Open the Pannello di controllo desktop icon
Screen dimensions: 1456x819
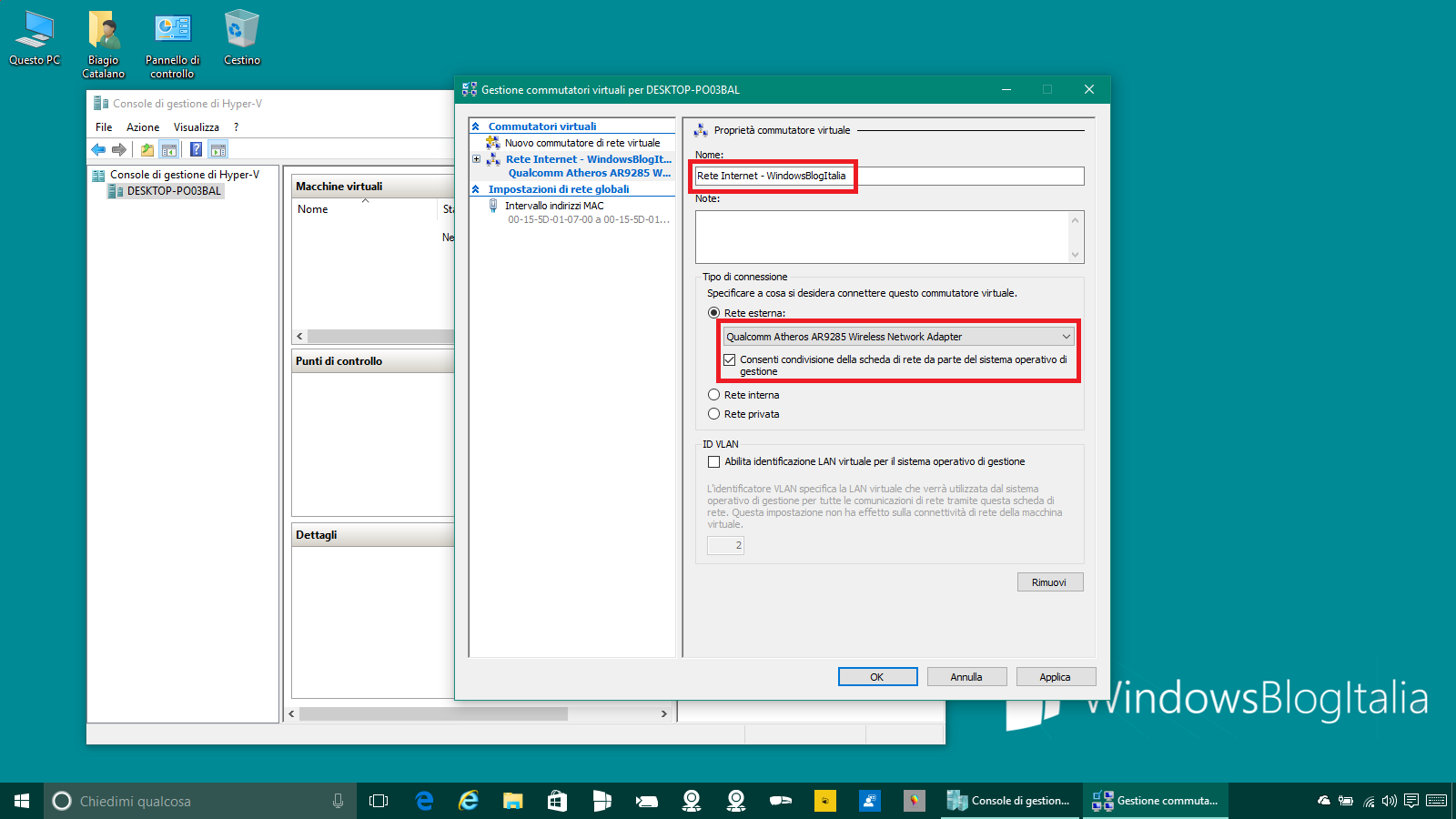click(173, 44)
